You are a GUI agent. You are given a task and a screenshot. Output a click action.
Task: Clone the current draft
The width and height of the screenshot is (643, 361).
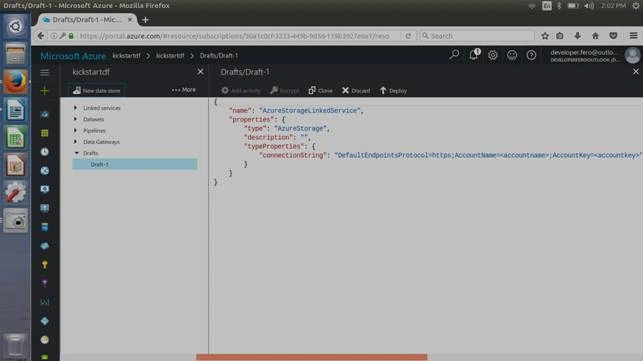coord(320,91)
